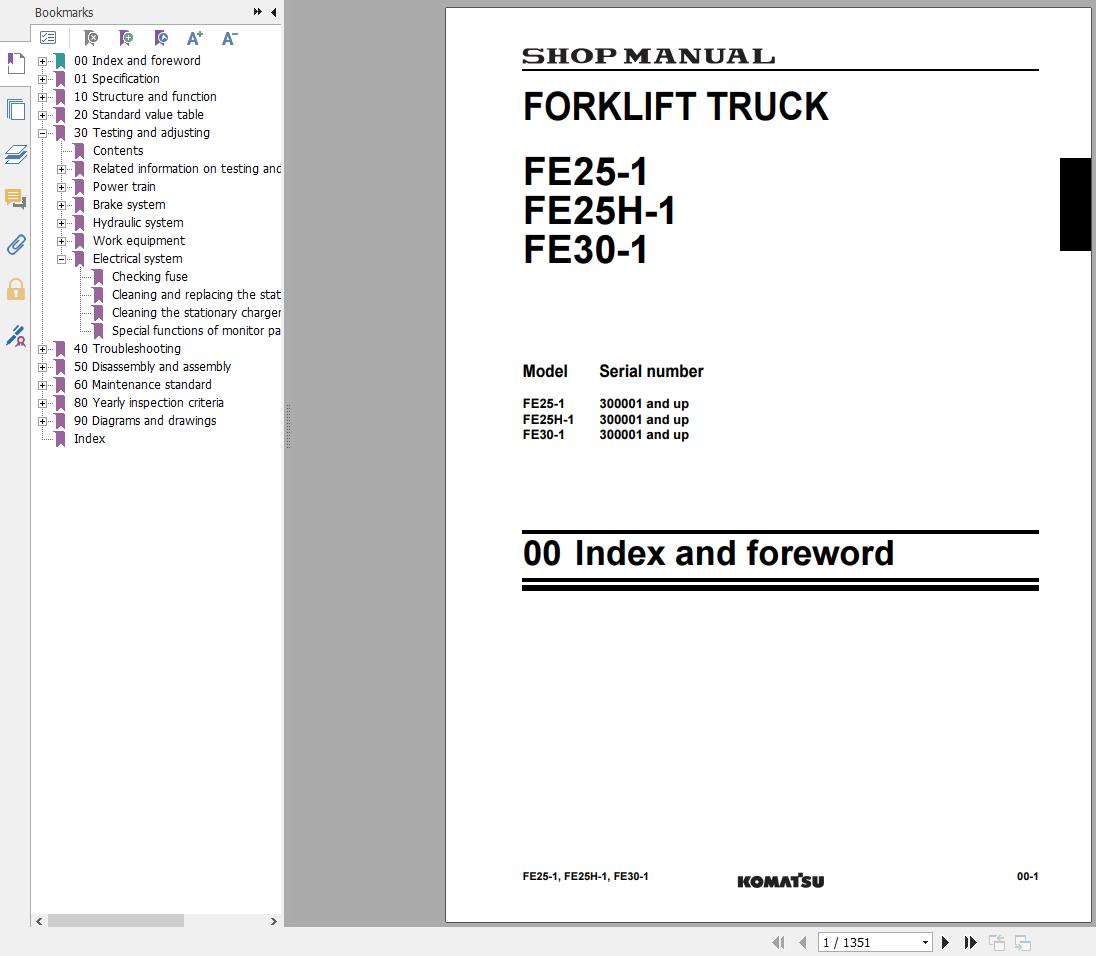Image resolution: width=1096 pixels, height=956 pixels.
Task: Open the Security panel
Action: [x=16, y=289]
